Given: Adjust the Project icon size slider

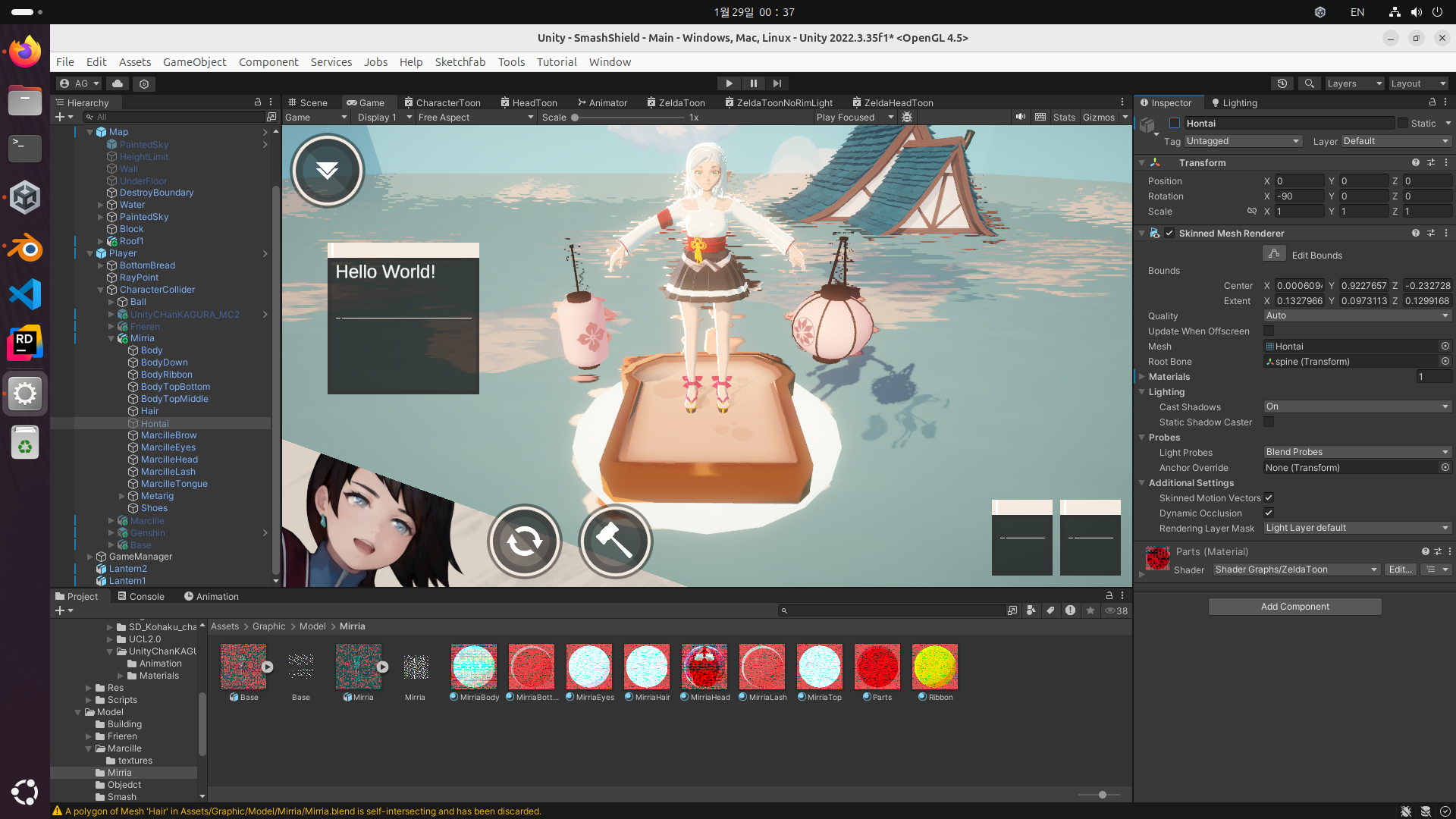Looking at the screenshot, I should pyautogui.click(x=1102, y=795).
